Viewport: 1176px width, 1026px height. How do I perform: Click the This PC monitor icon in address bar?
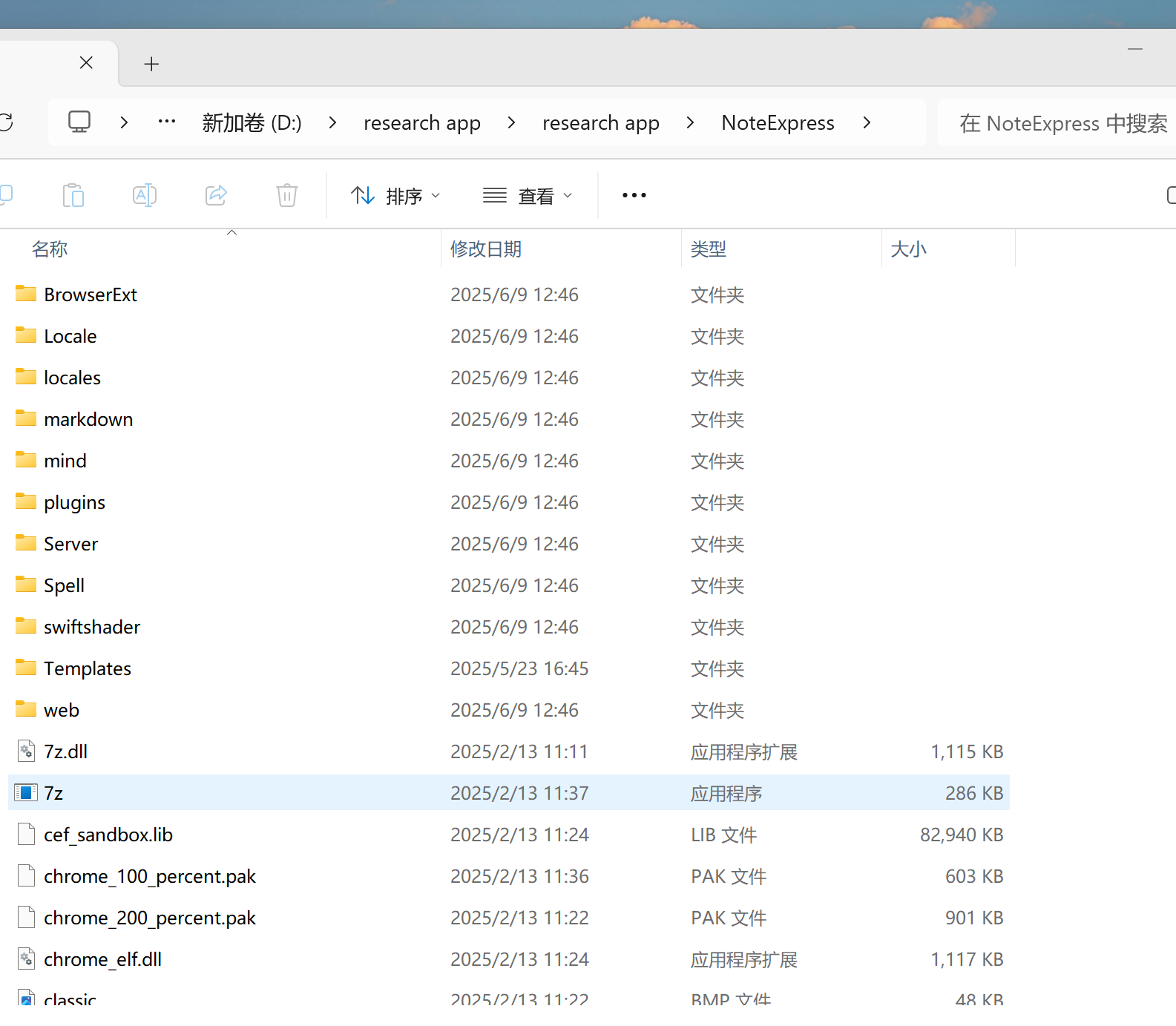(79, 122)
